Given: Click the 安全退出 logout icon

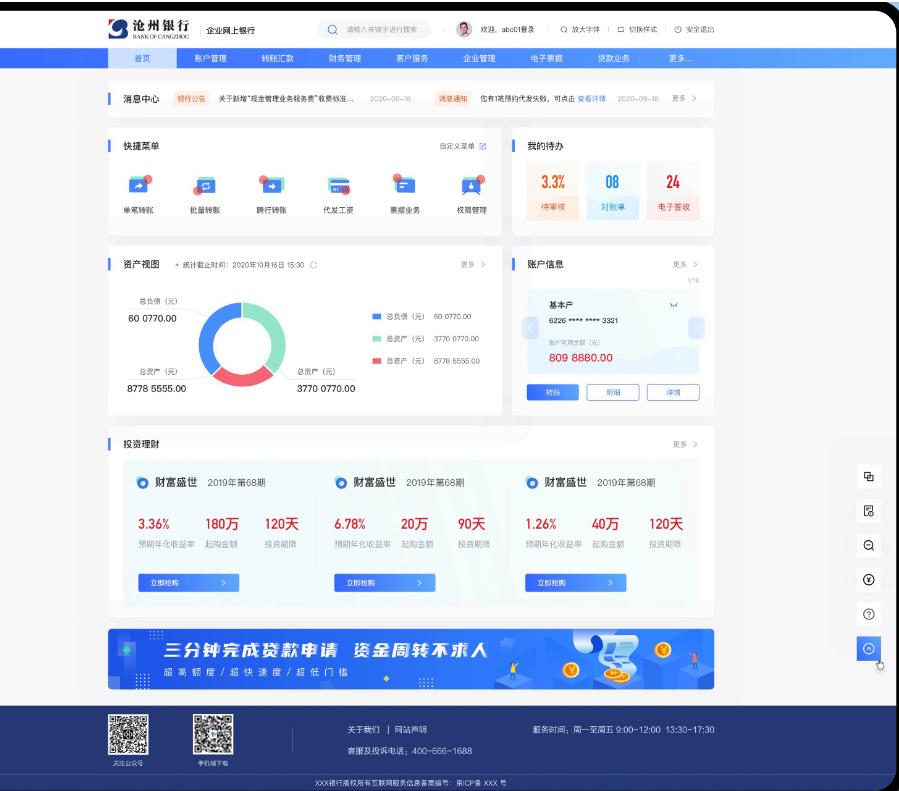Looking at the screenshot, I should 678,29.
